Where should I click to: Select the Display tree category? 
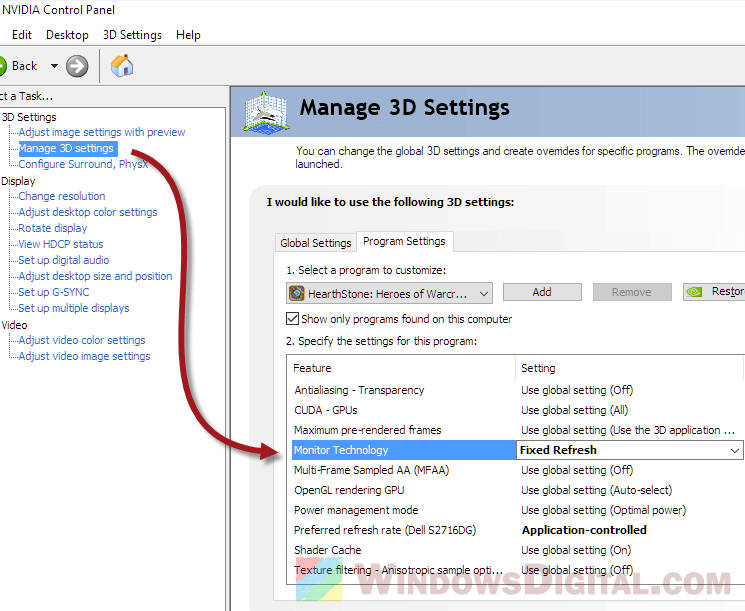coord(18,181)
